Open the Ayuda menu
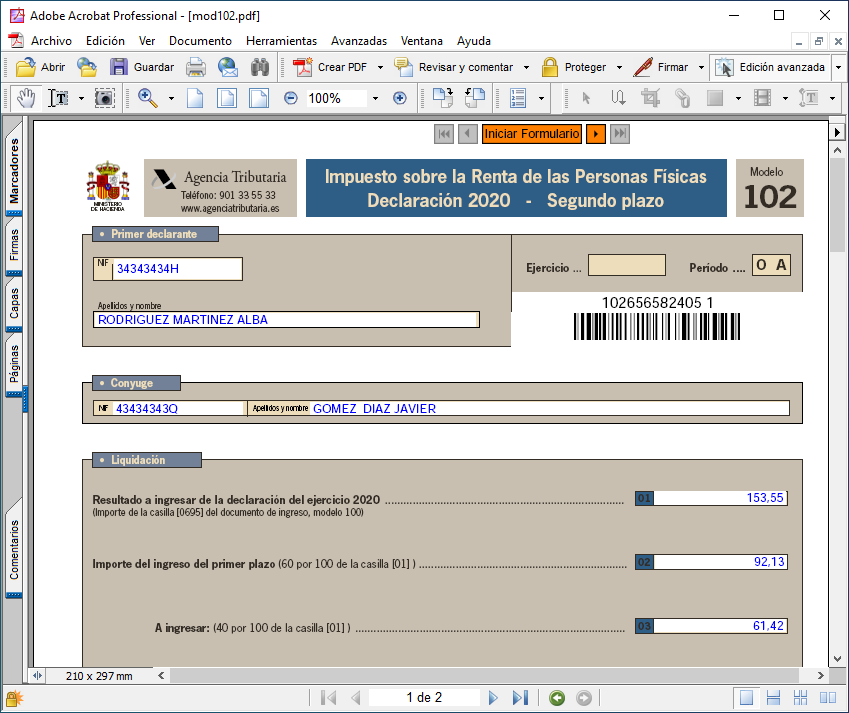849x713 pixels. pos(474,41)
